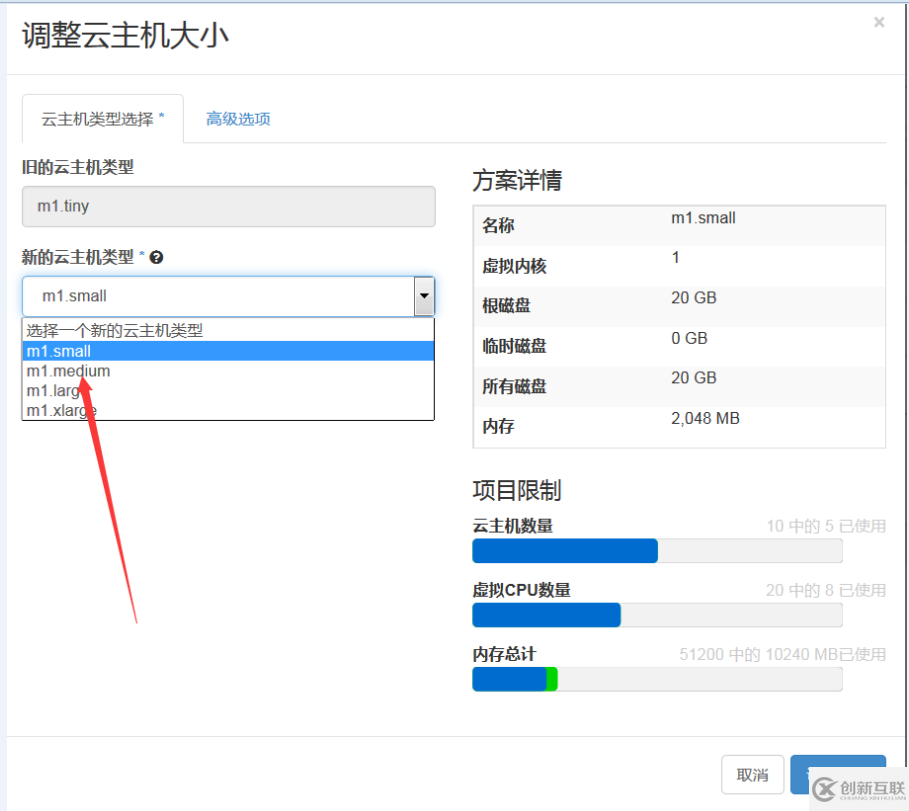Viewport: 909px width, 811px height.
Task: Switch to the 云主机类型选择 tab
Action: (103, 119)
